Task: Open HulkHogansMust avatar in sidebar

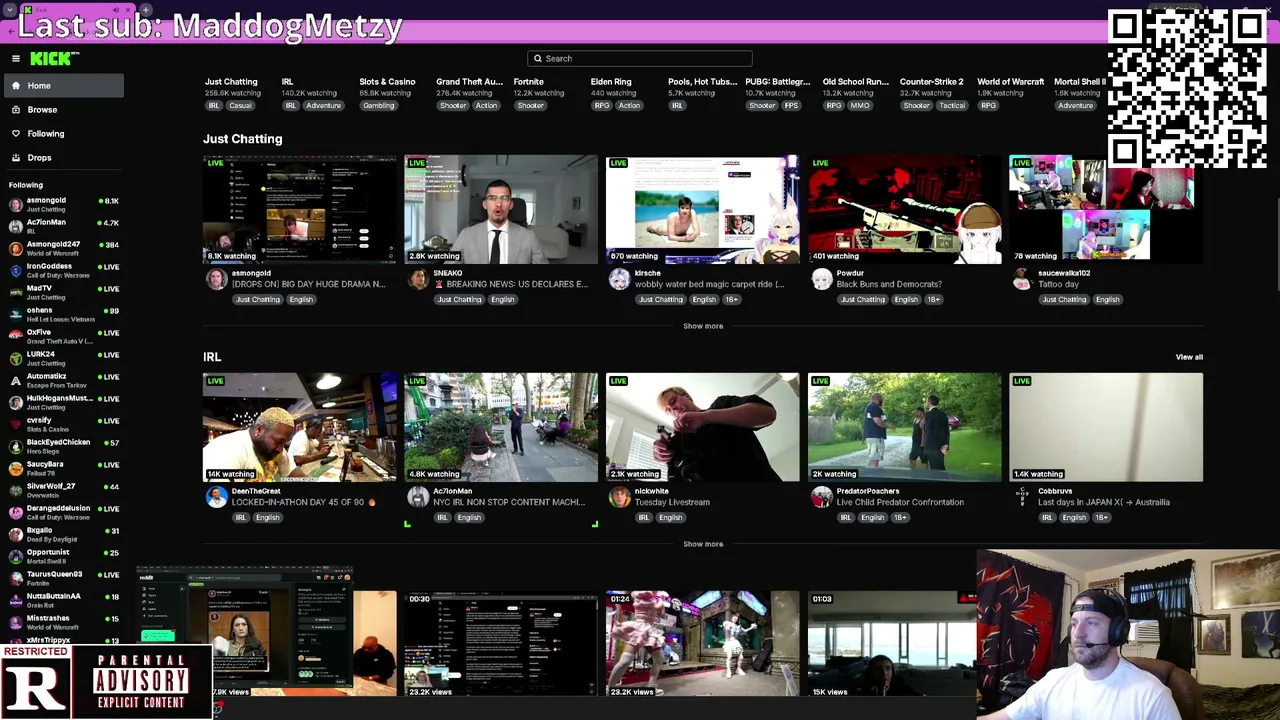Action: (15, 403)
